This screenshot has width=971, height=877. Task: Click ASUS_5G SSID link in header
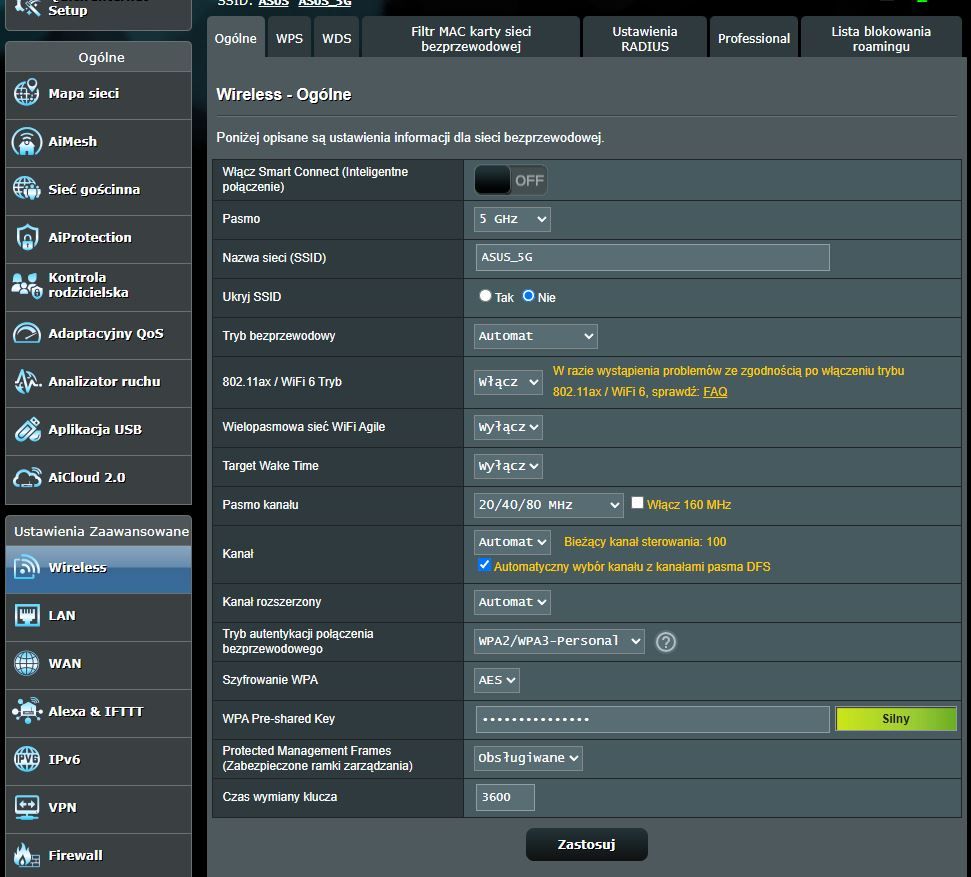point(324,3)
